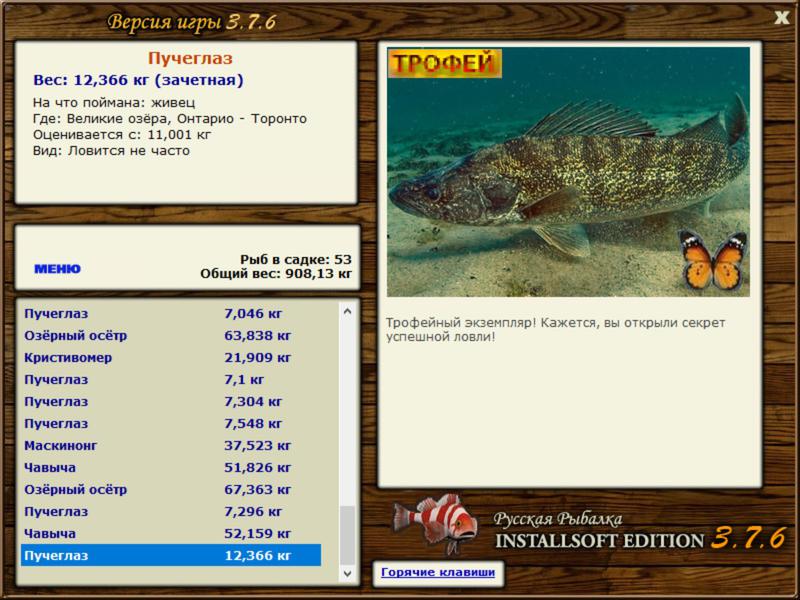800x600 pixels.
Task: Select Пучеглаз 7,046 кг row
Action: 171,313
